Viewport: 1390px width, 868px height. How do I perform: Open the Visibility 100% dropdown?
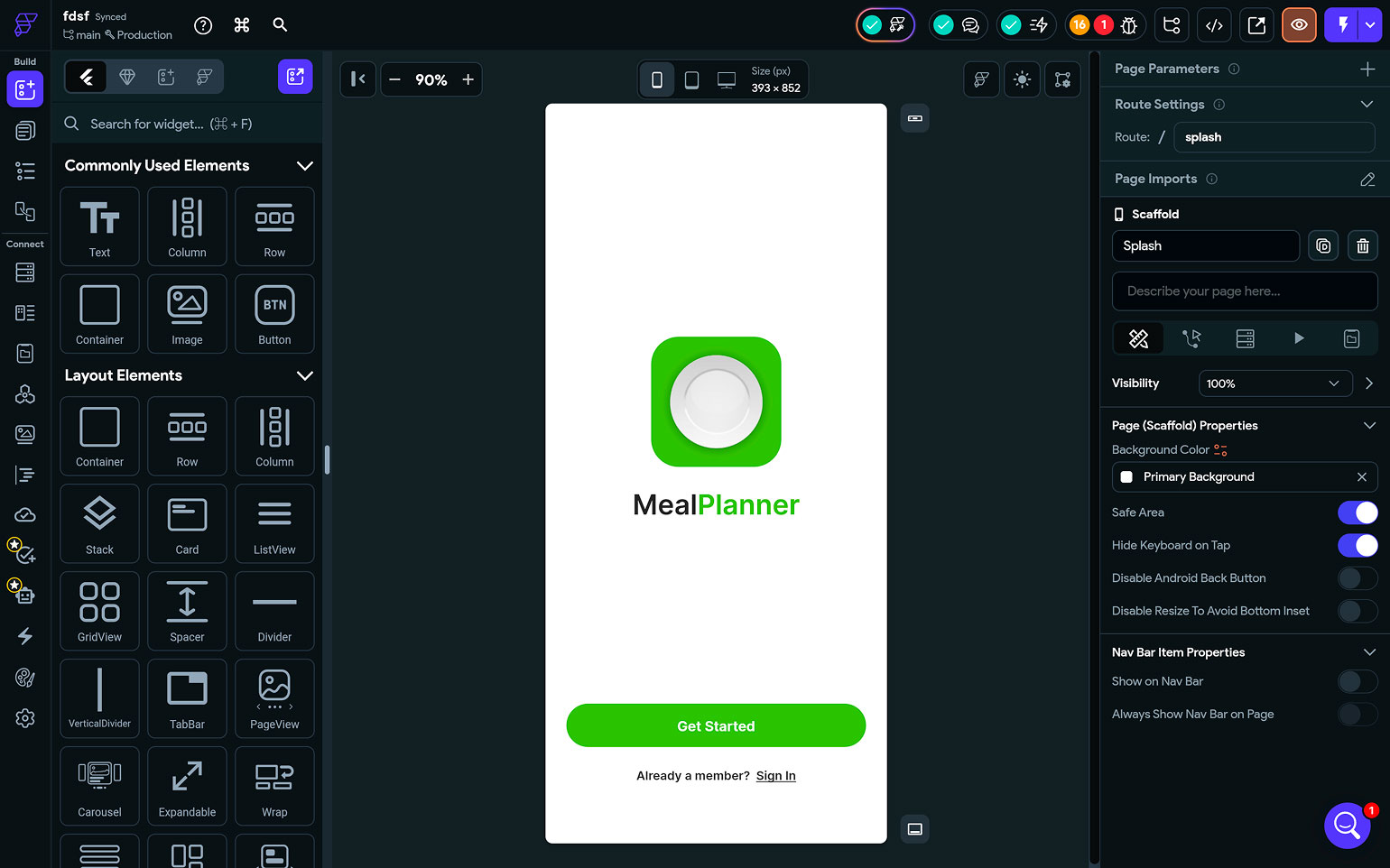pos(1274,383)
